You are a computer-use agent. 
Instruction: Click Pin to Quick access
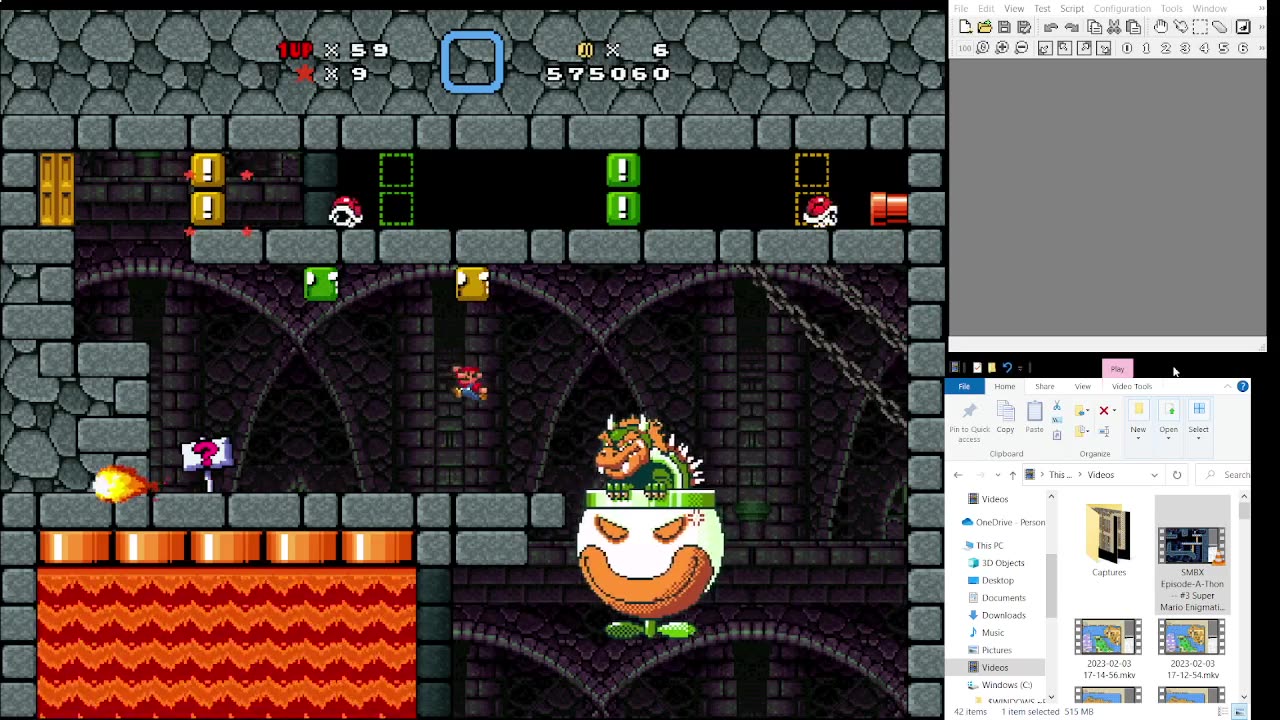tap(969, 422)
